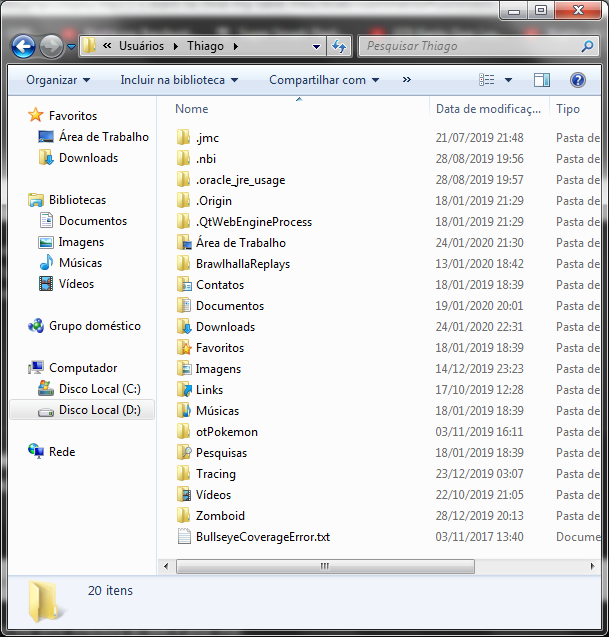Select Disco Local (C:) in navigation pane
609x637 pixels.
tap(99, 389)
